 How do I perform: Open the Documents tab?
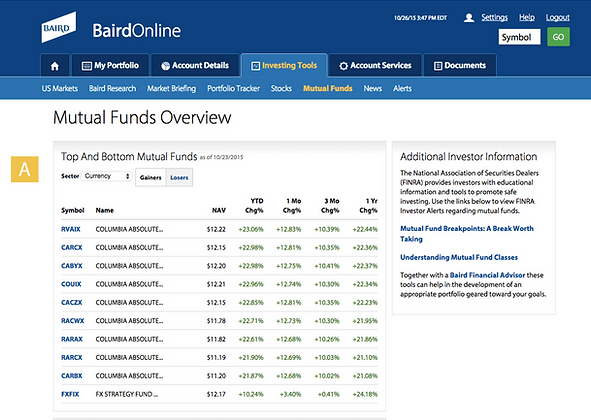pyautogui.click(x=460, y=66)
